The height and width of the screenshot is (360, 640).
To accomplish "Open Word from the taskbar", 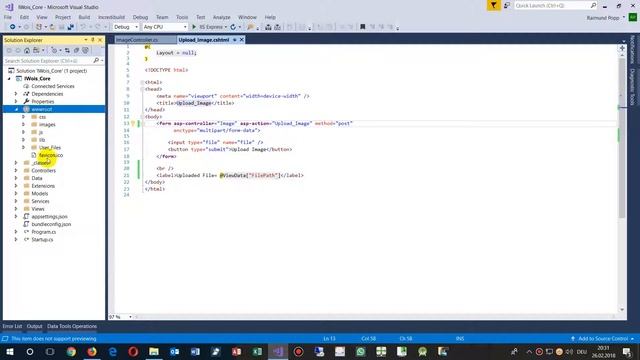I will click(x=195, y=351).
